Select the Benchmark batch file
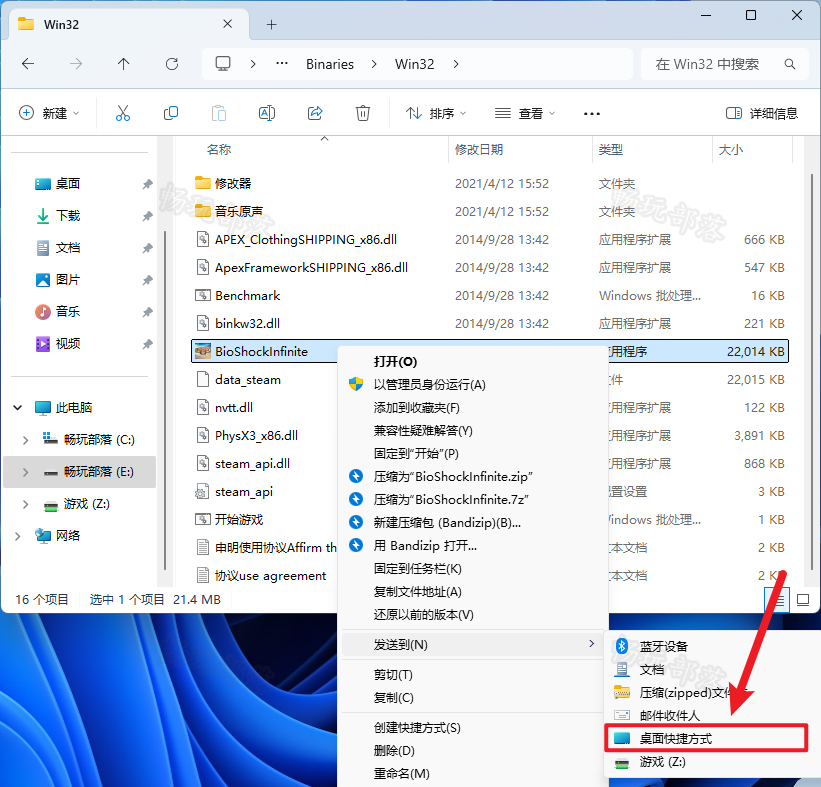The image size is (821, 787). [490, 296]
